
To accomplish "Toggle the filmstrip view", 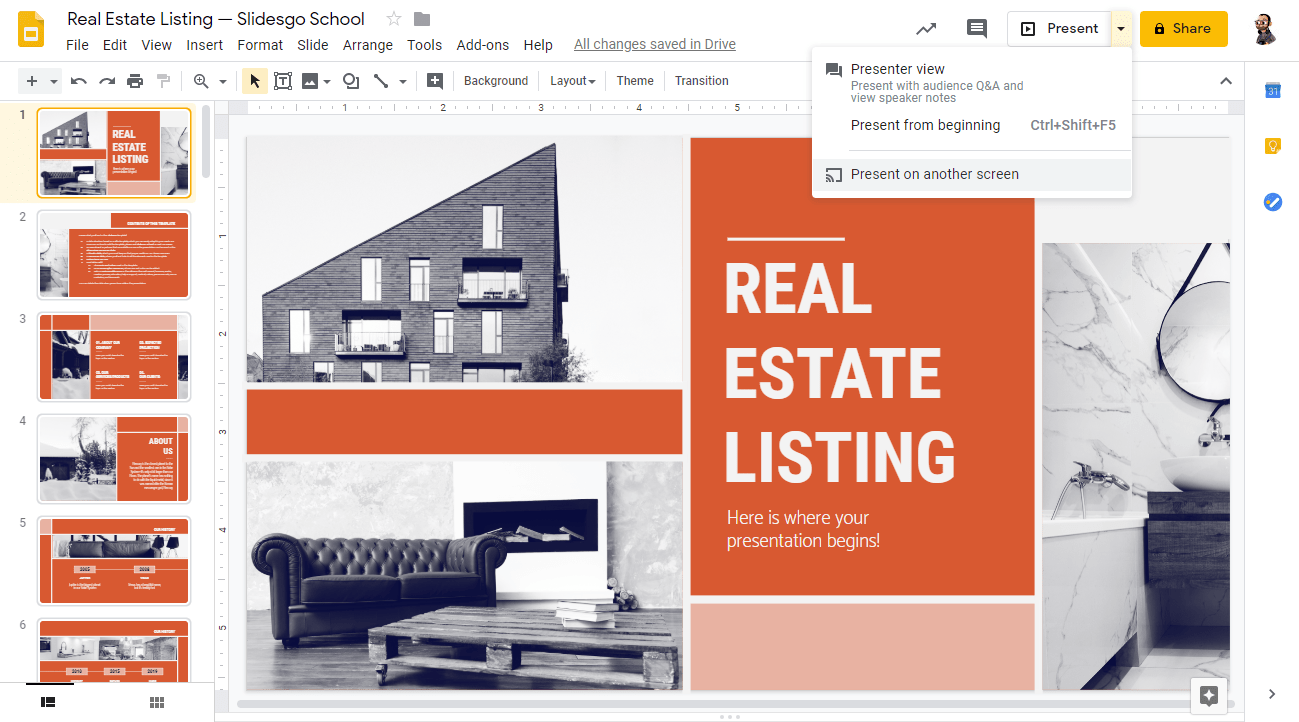I will click(50, 702).
